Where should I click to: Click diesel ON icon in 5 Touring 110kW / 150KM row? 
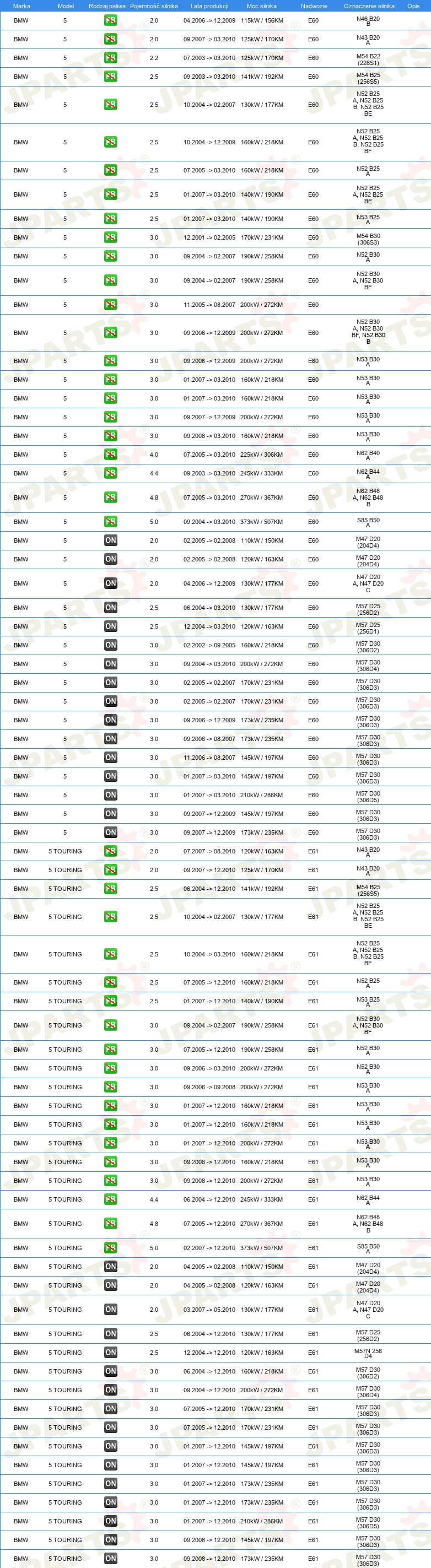click(x=110, y=1267)
